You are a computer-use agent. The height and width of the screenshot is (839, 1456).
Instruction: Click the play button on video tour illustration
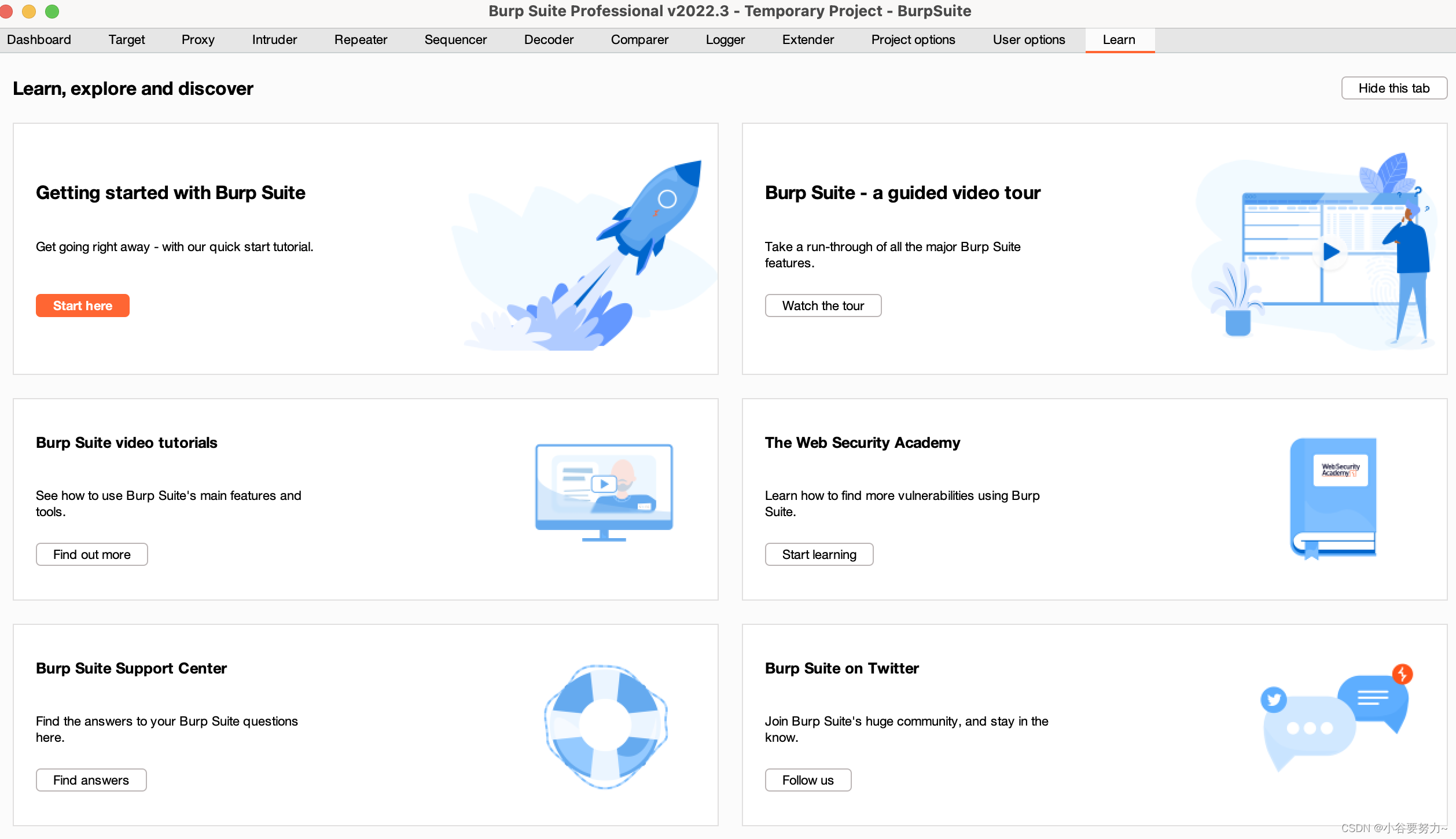point(1330,252)
